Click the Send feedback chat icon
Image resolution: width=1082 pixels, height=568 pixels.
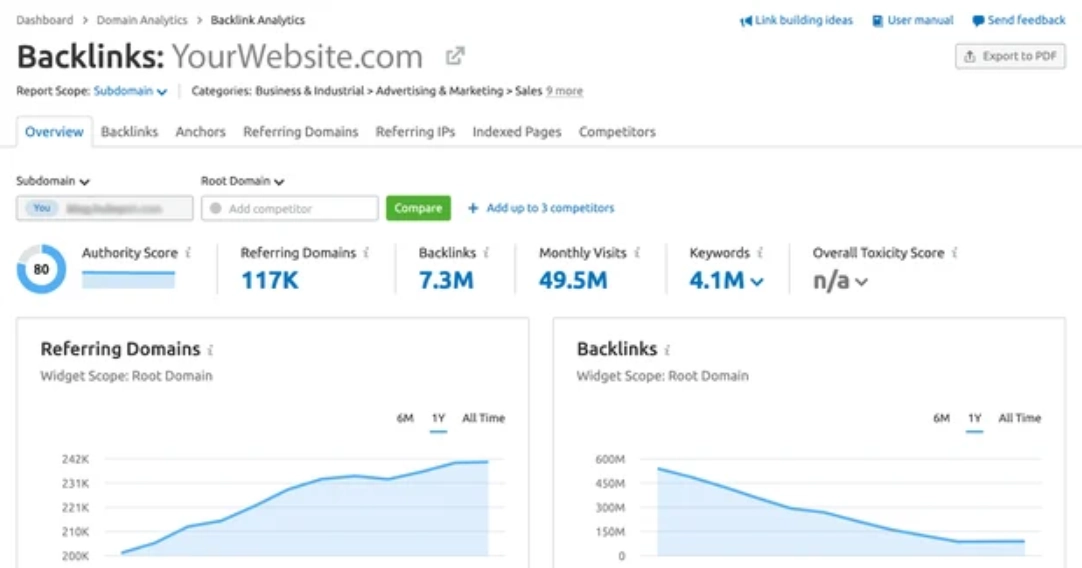click(x=978, y=20)
